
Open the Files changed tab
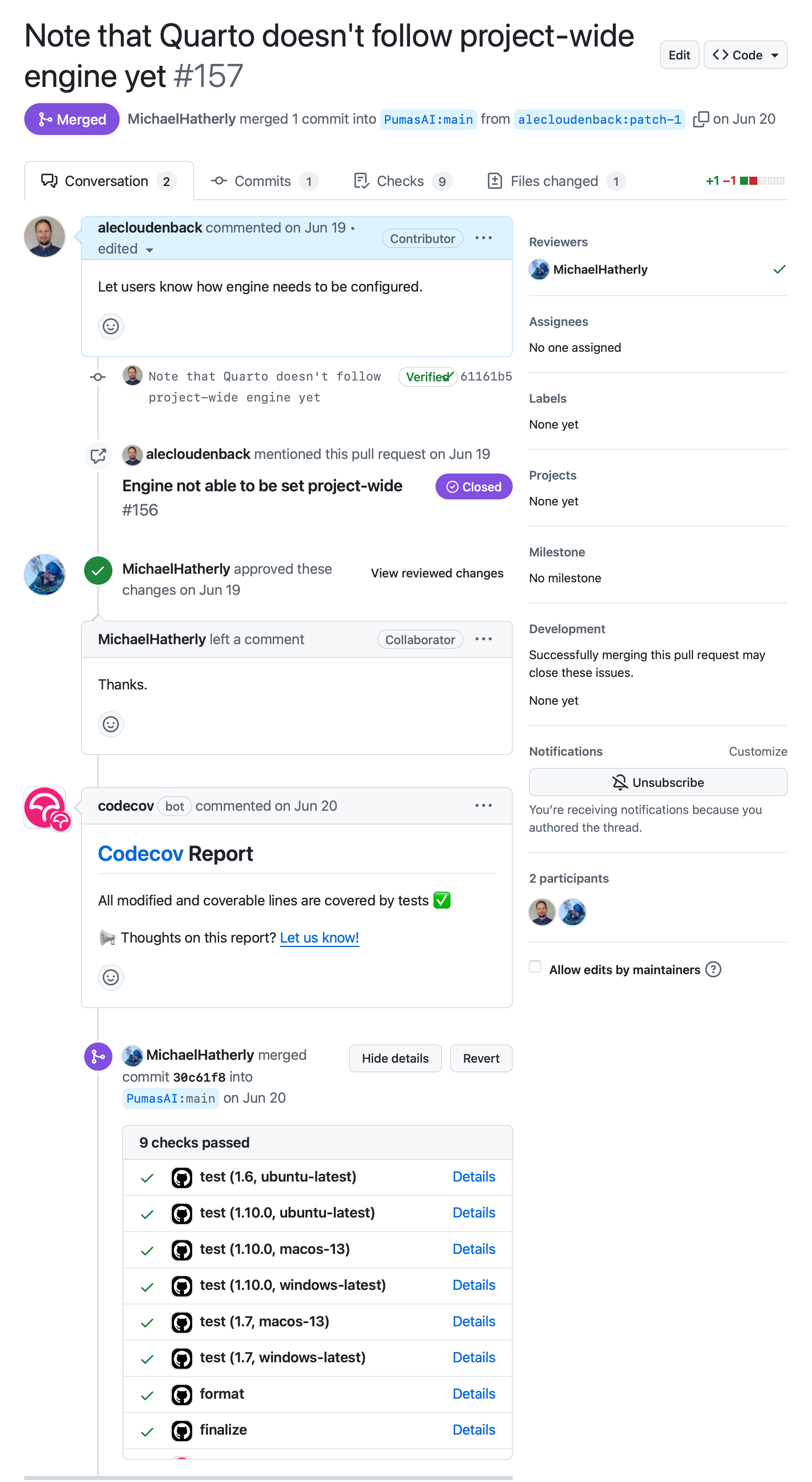(555, 181)
